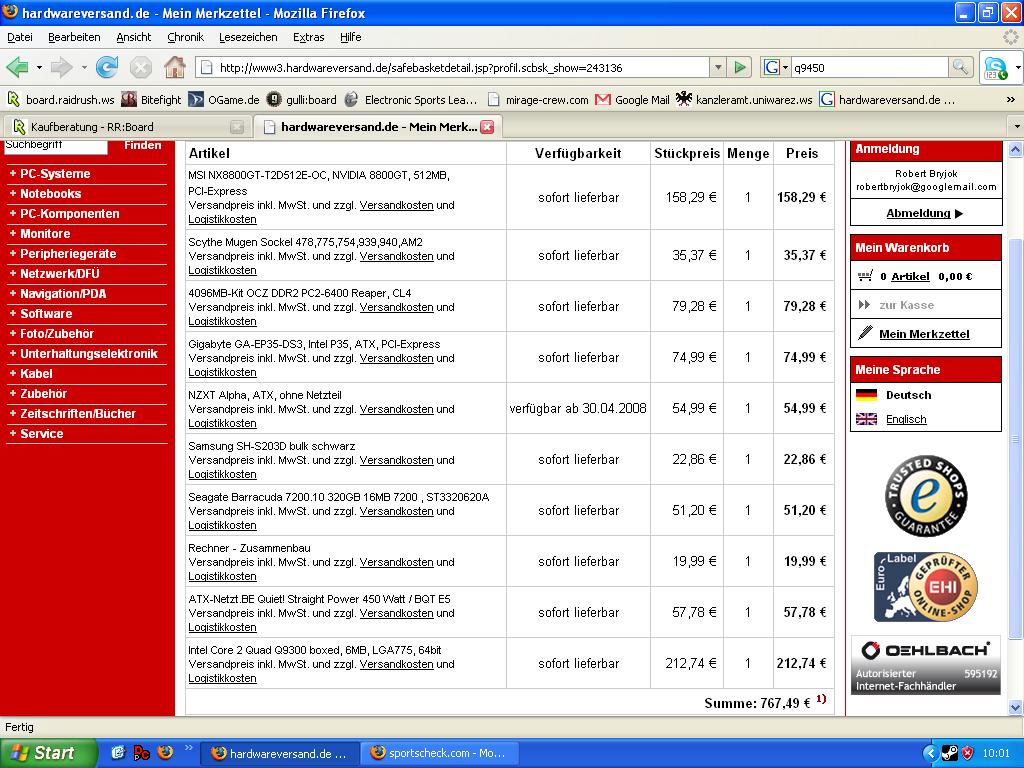The width and height of the screenshot is (1024, 768).
Task: Open the Lesezeichen menu
Action: click(248, 37)
